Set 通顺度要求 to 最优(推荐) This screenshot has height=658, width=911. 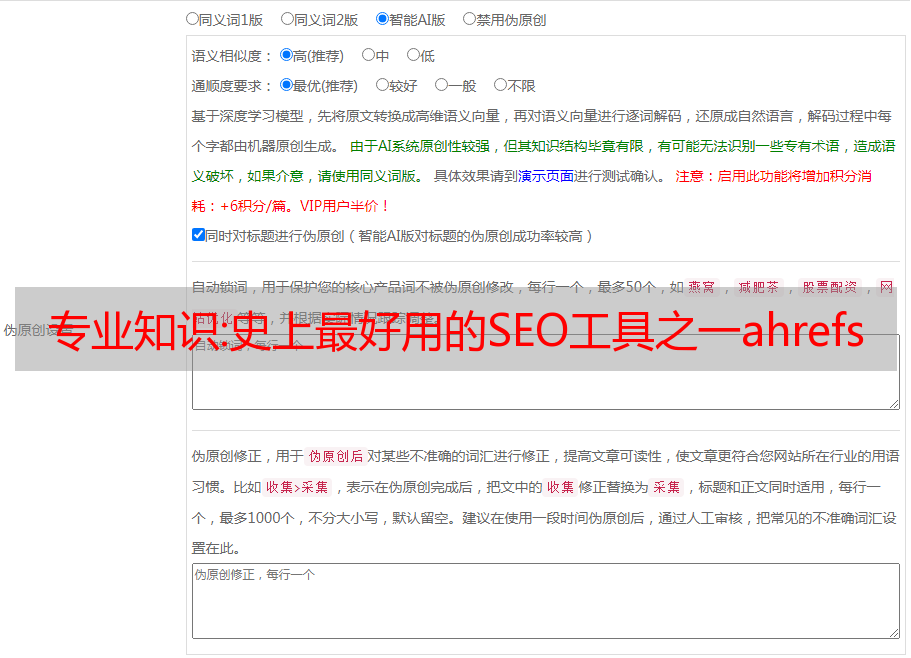tap(286, 85)
